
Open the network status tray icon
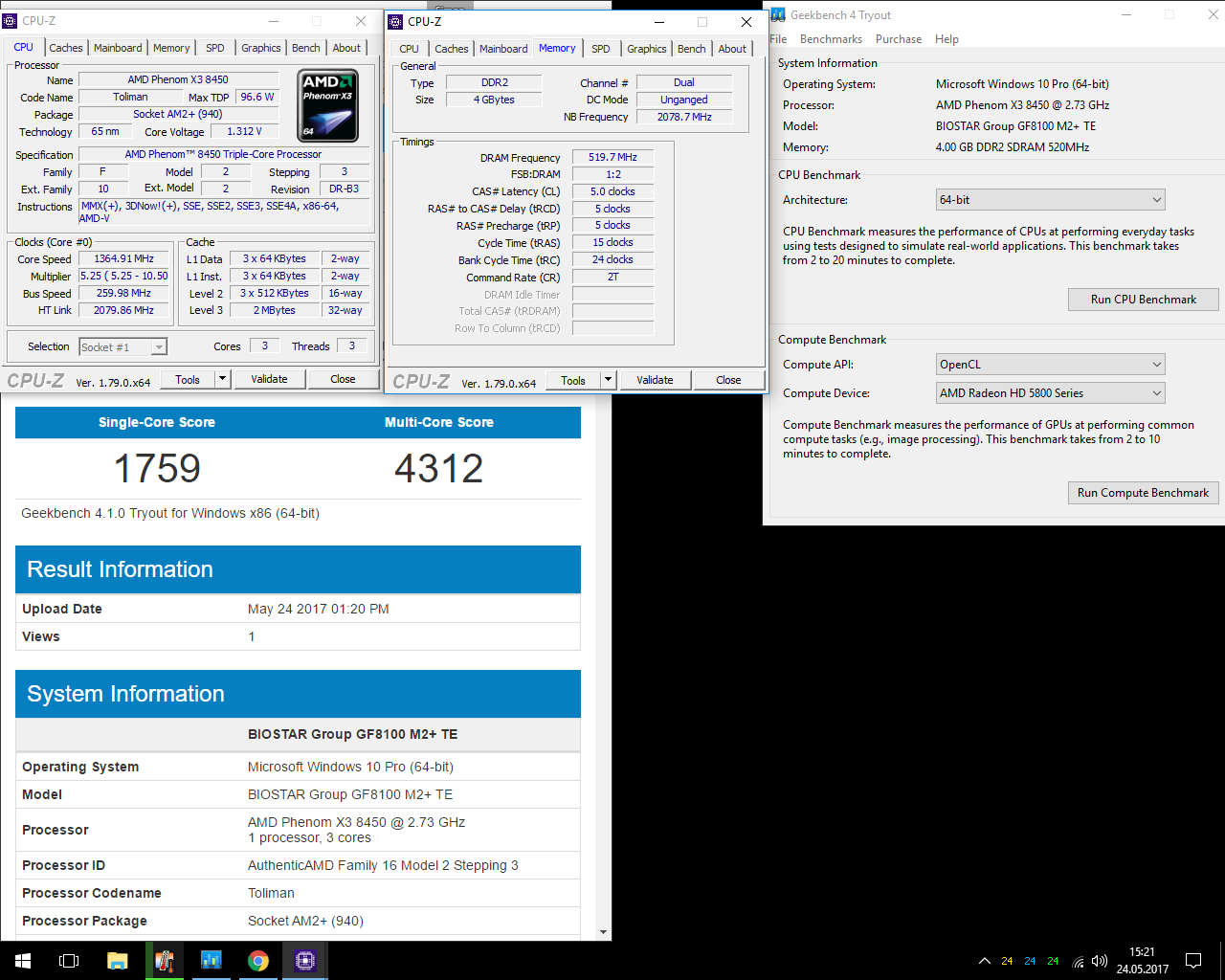click(x=1078, y=961)
